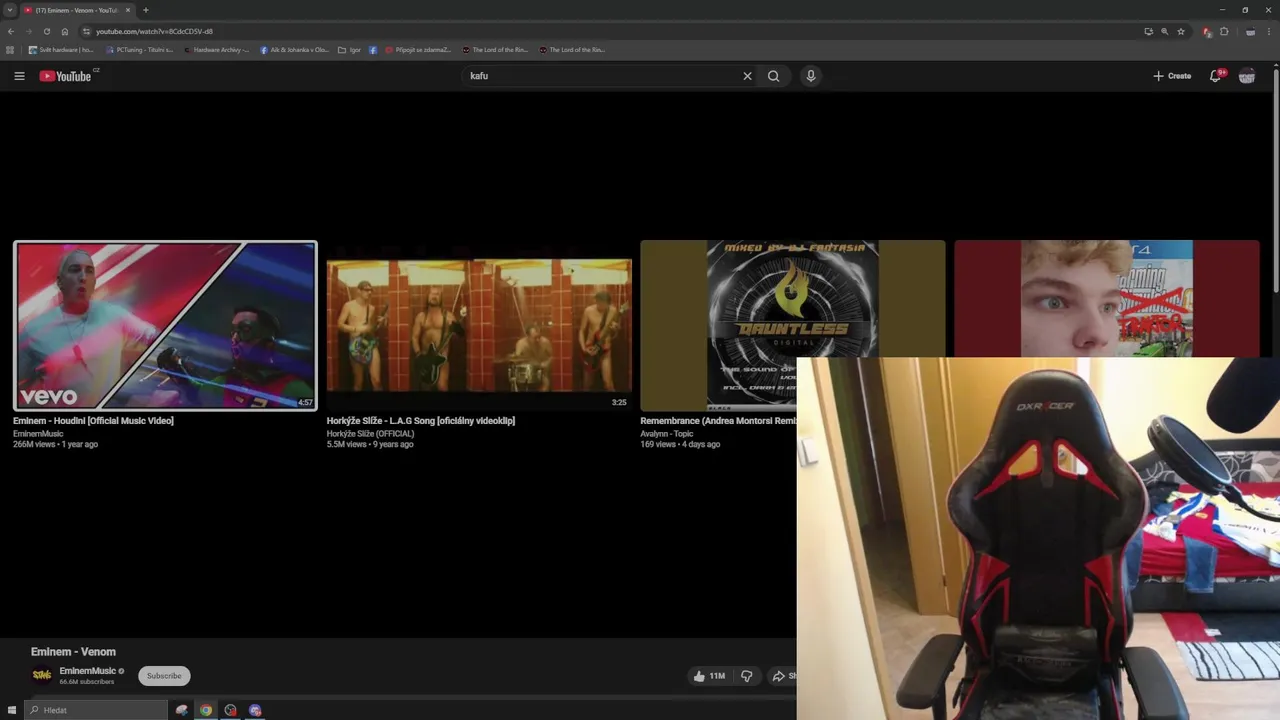Open Horkýže Slíže - L.A.G Song title

(421, 421)
